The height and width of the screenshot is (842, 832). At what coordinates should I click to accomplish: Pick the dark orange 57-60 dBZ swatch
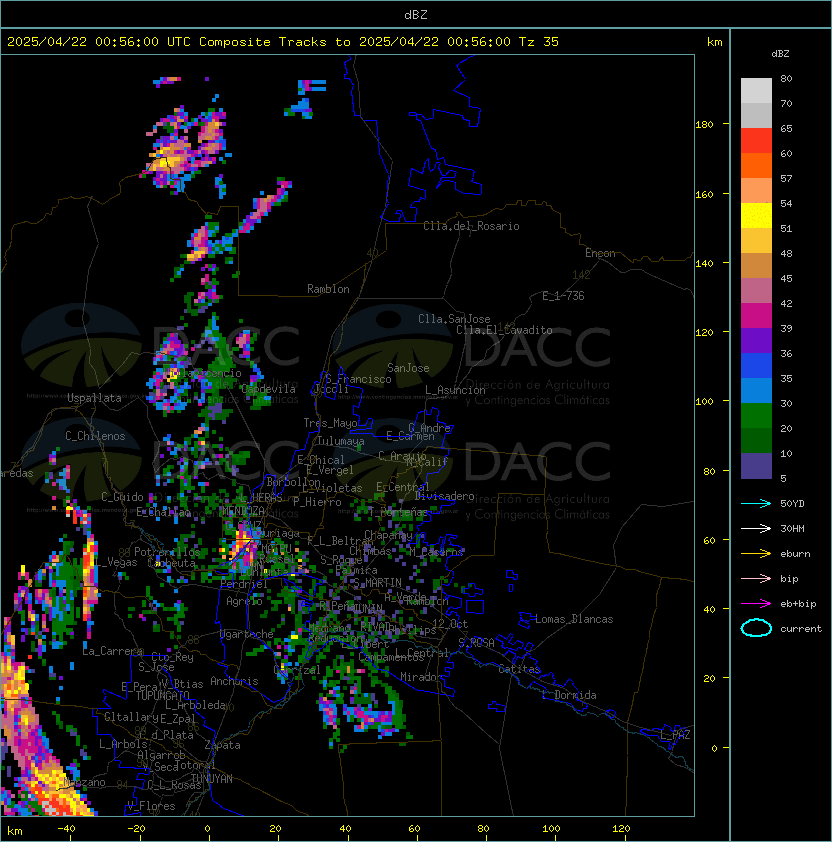(756, 165)
